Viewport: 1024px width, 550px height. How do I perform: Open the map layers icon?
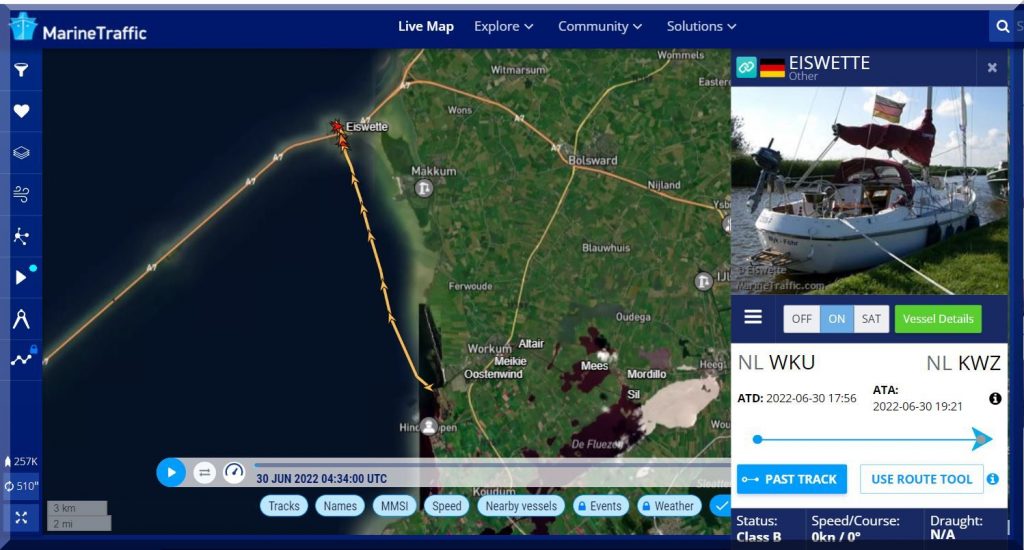click(22, 153)
